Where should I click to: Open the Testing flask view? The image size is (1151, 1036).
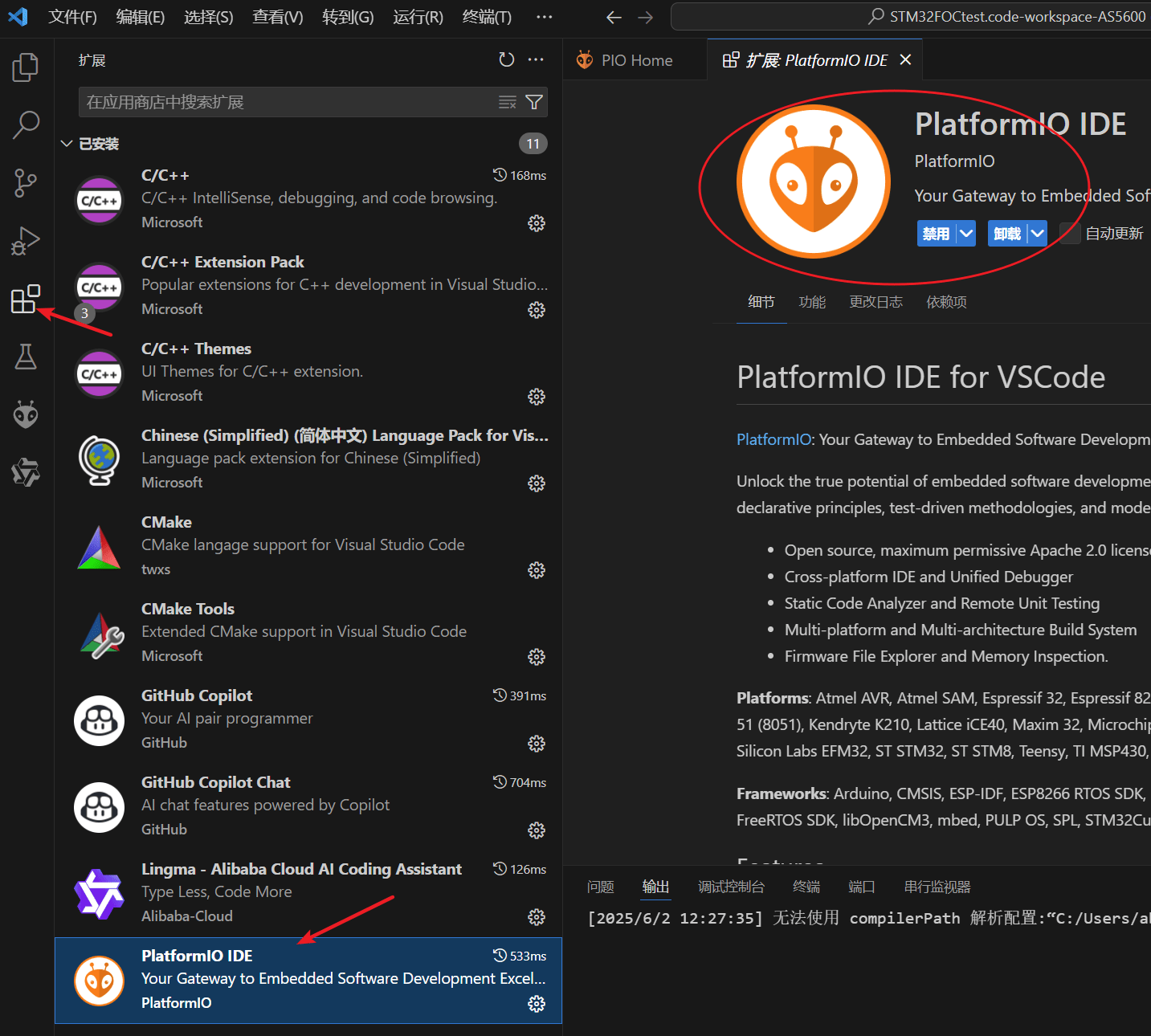pos(26,357)
